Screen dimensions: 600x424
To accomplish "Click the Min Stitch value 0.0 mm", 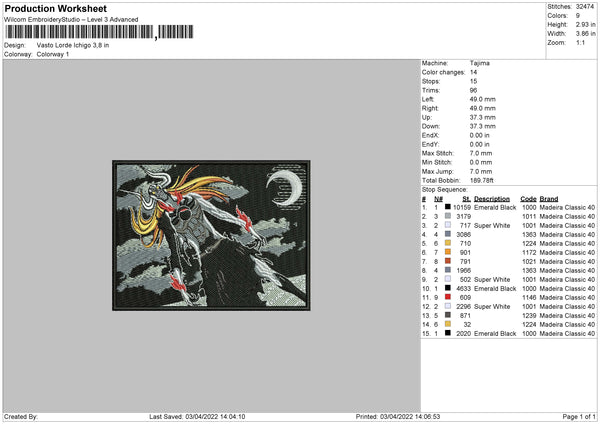I will (x=481, y=162).
